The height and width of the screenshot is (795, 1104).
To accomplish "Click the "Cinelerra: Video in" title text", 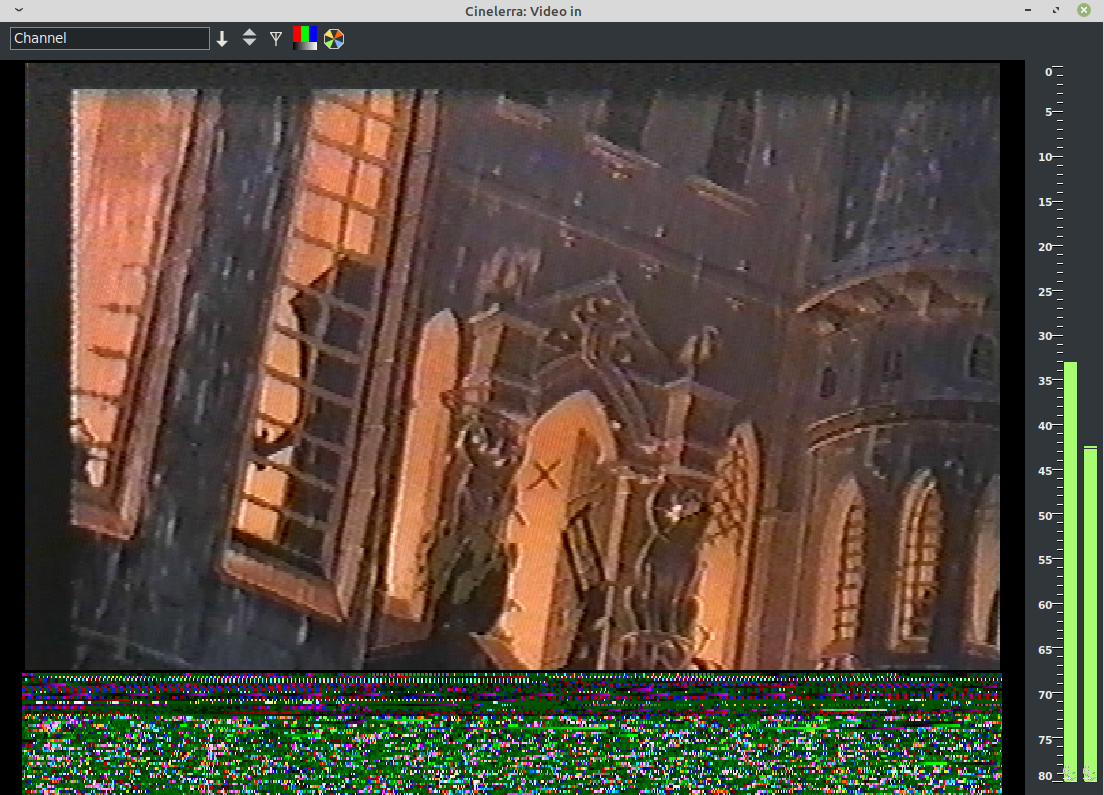I will (x=523, y=10).
